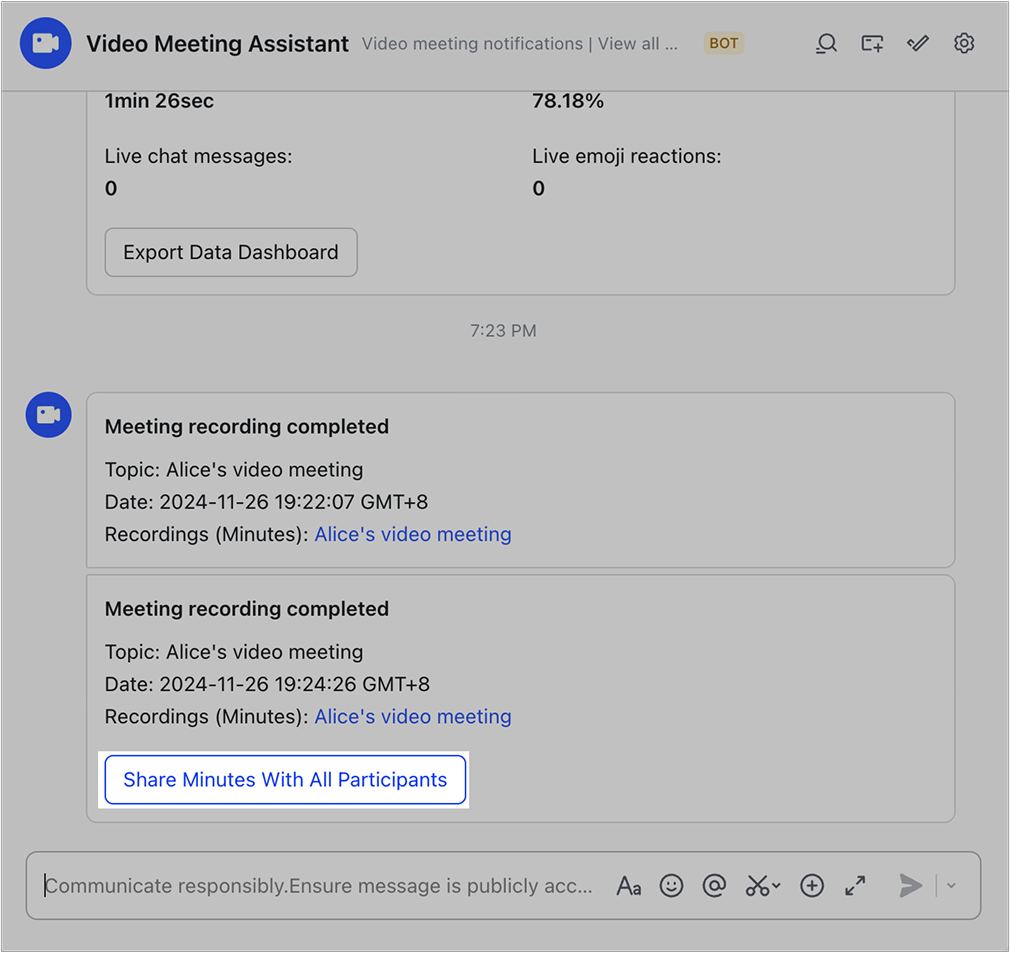Open the first Alice's video meeting recording link
1010x953 pixels.
pyautogui.click(x=412, y=534)
